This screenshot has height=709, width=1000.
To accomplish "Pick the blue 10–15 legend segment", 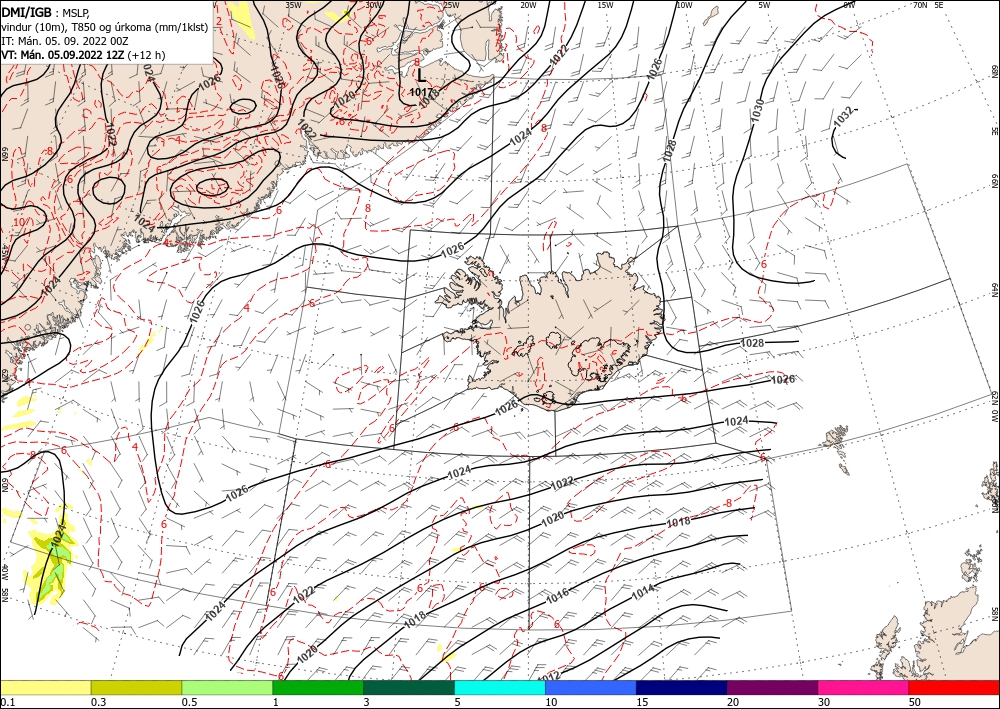I will coord(591,687).
